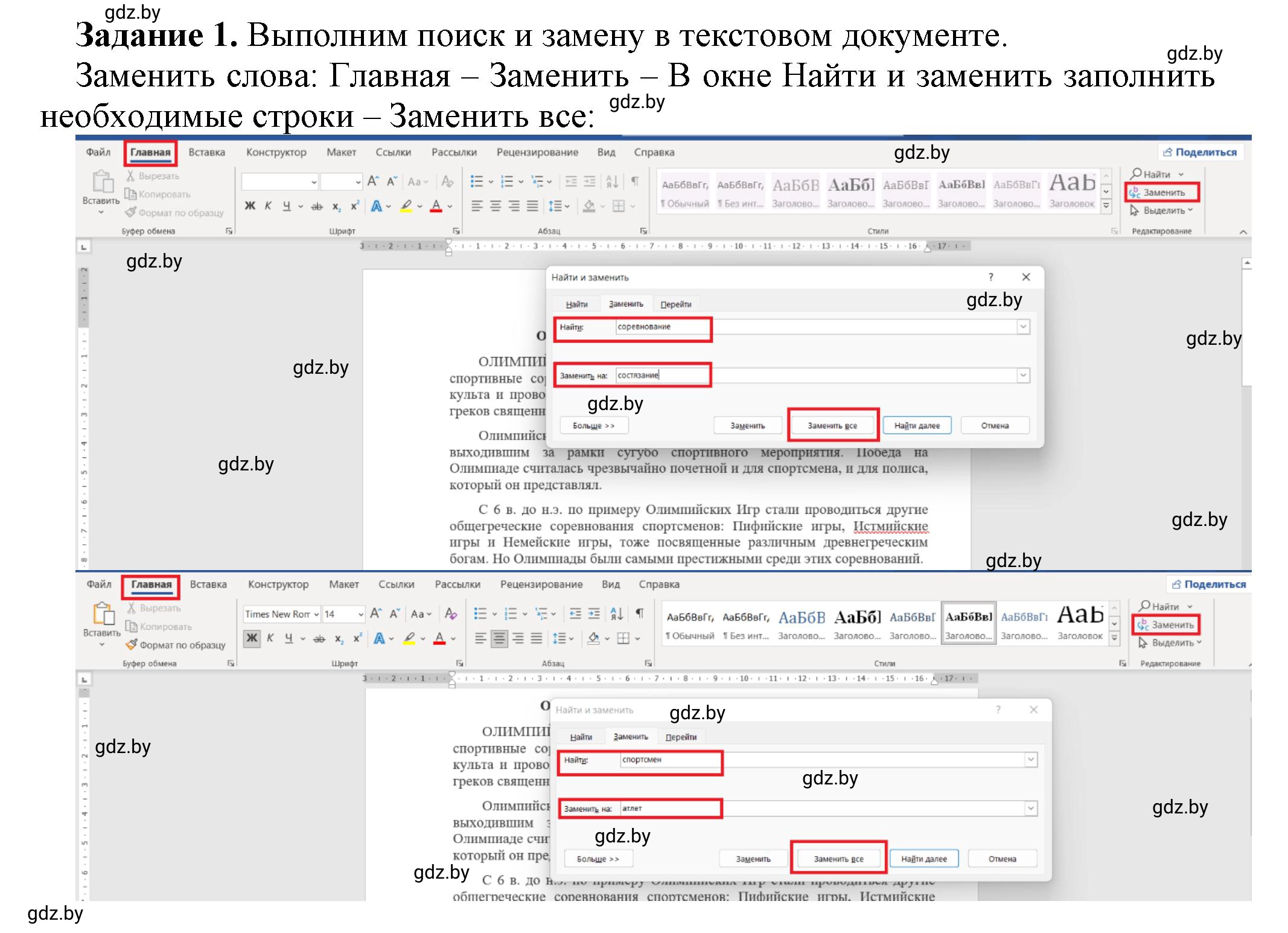1288x933 pixels.
Task: Click Sort icon in bottom Word ribbon
Action: (x=616, y=614)
